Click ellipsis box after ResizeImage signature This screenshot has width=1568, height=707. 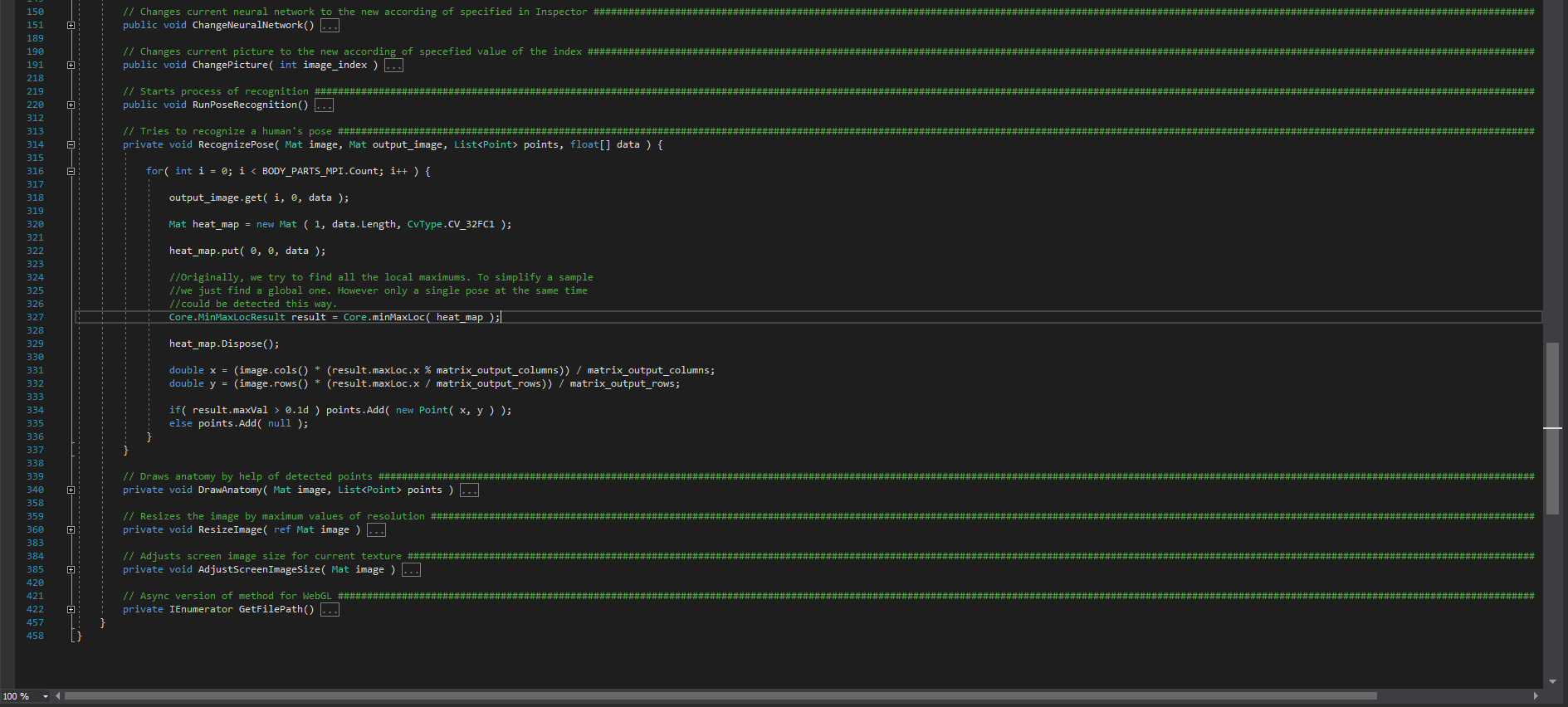(376, 530)
